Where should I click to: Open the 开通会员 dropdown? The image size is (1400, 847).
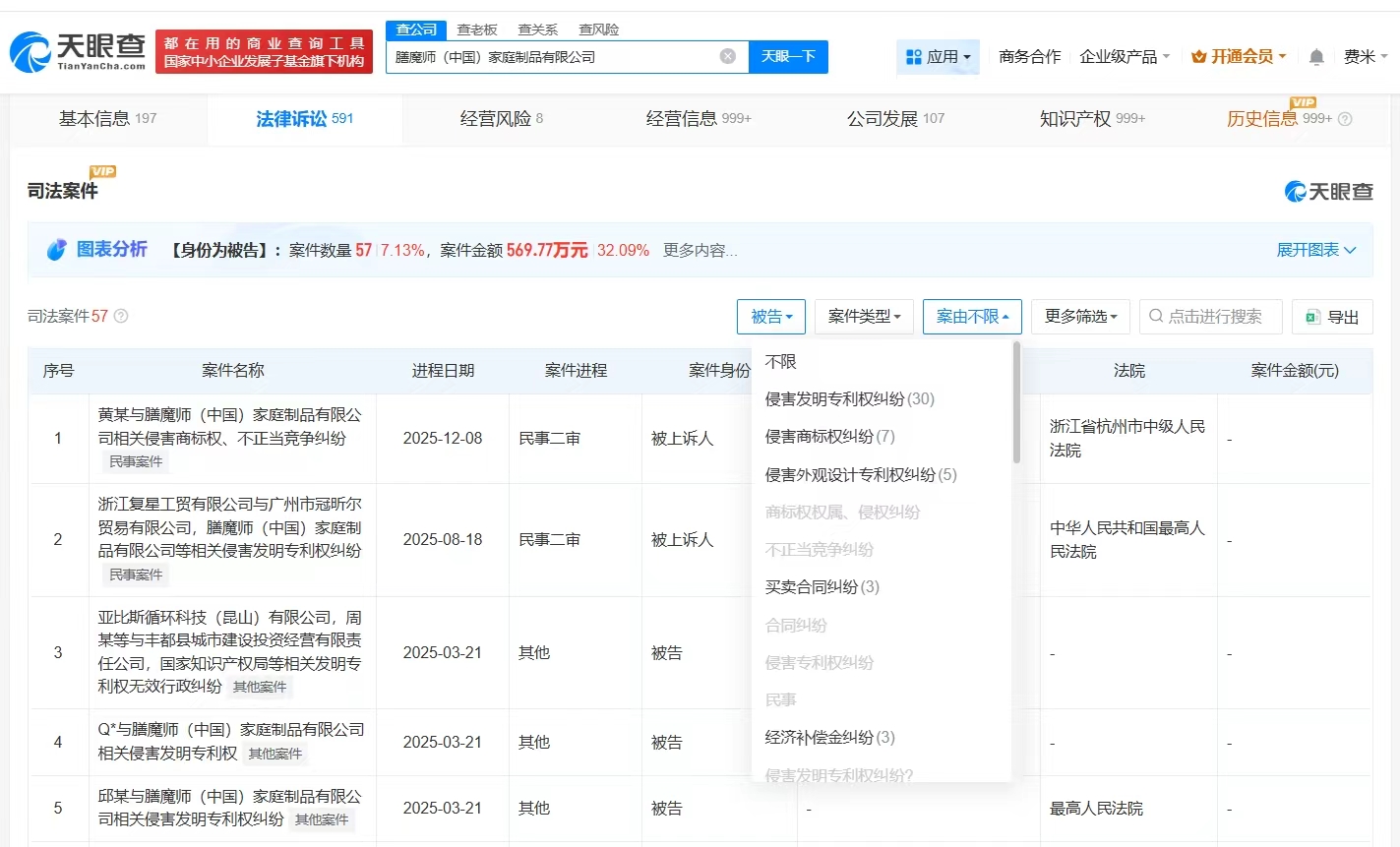point(1239,57)
